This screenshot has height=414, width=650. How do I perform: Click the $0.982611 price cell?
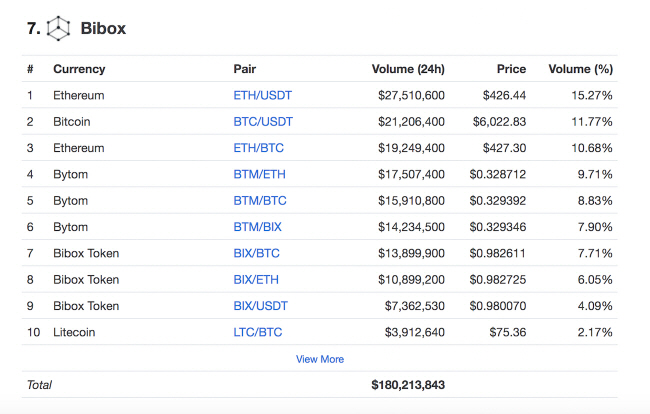pos(497,253)
